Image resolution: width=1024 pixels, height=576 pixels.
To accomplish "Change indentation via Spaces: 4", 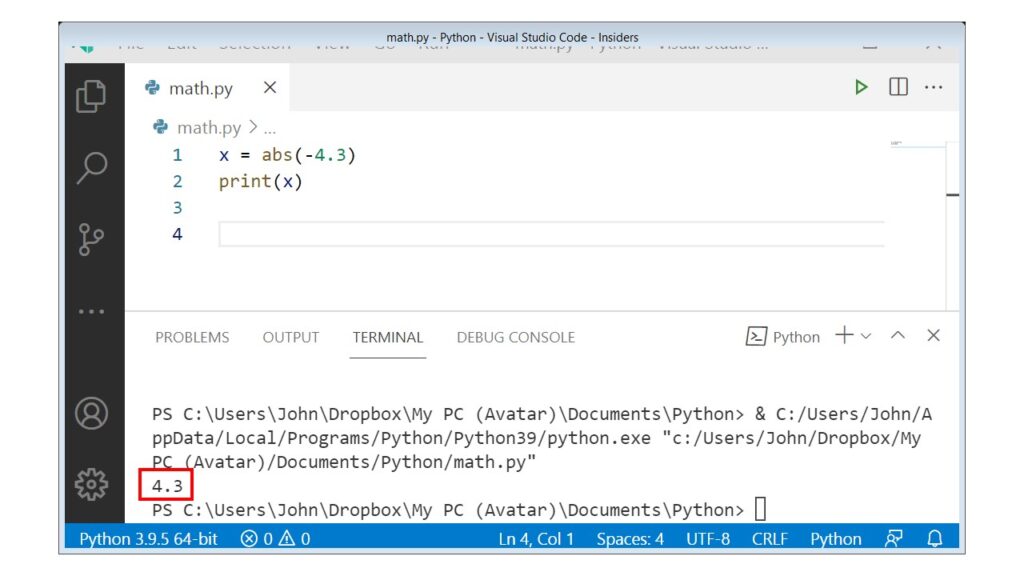I will [630, 539].
